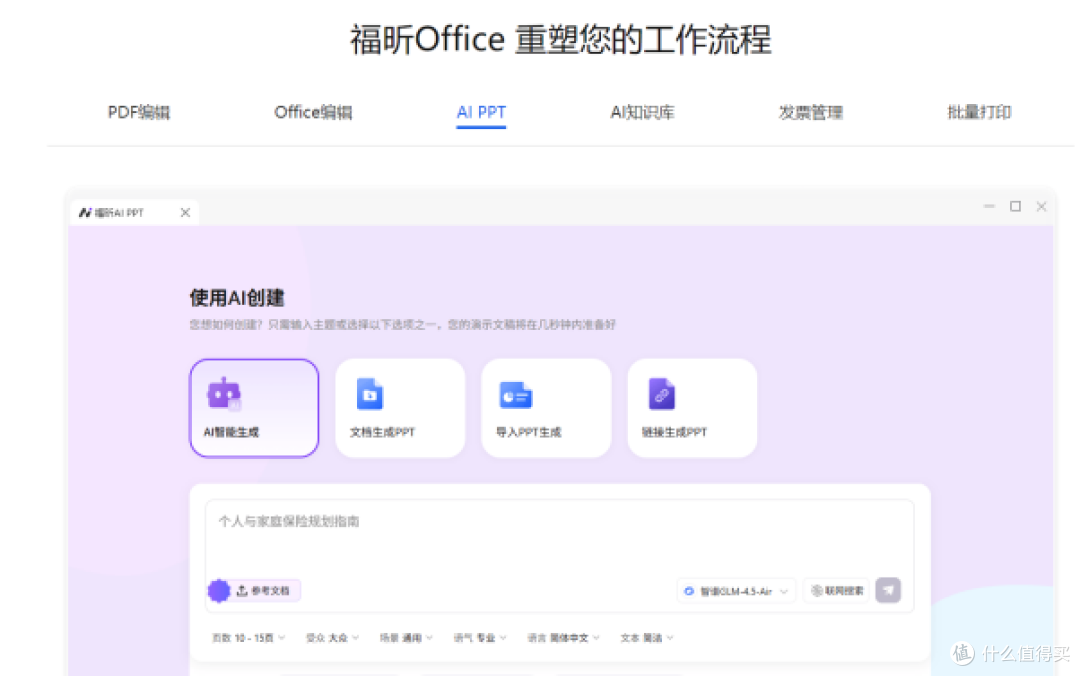The image size is (1080, 676).
Task: Click the 链接生成PPT link icon
Action: coord(662,394)
